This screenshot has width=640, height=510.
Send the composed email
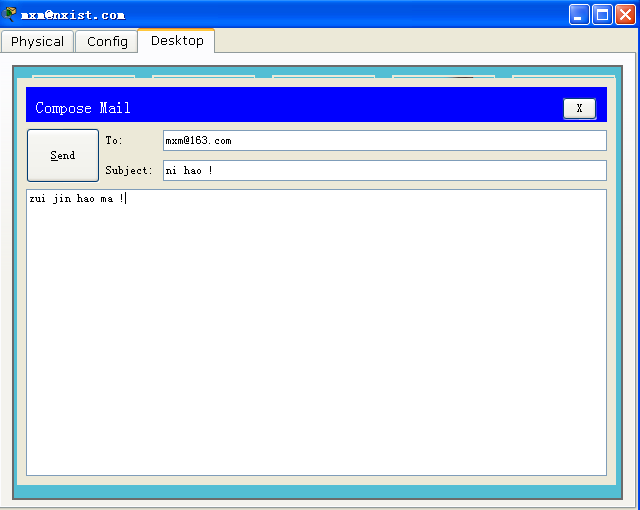[x=63, y=155]
